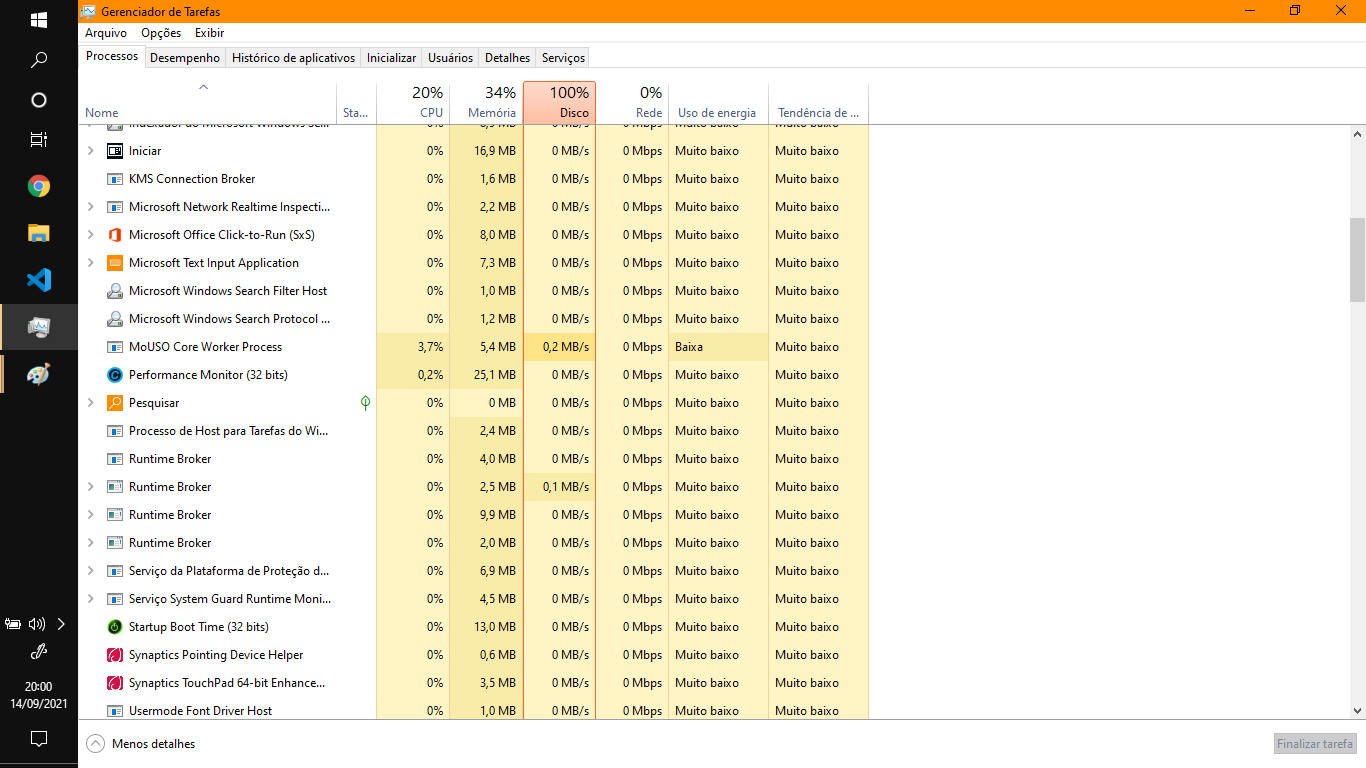The width and height of the screenshot is (1366, 768).
Task: Expand Serviço da Plataforma de Proteção row
Action: 90,571
